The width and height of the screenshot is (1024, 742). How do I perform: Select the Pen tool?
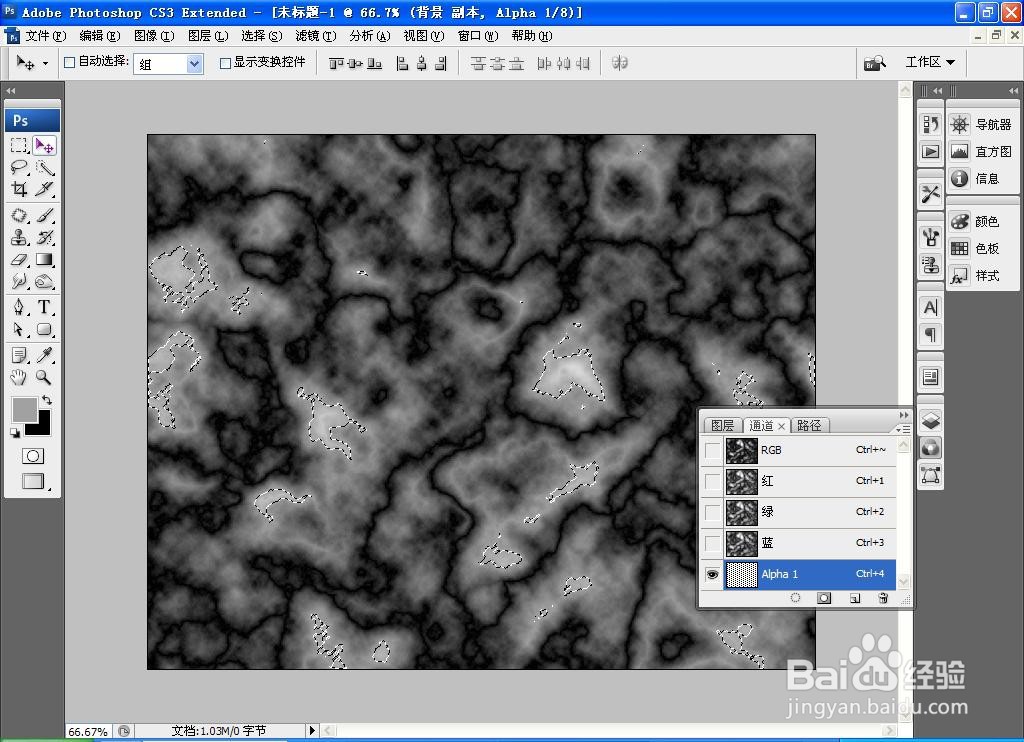pos(19,307)
